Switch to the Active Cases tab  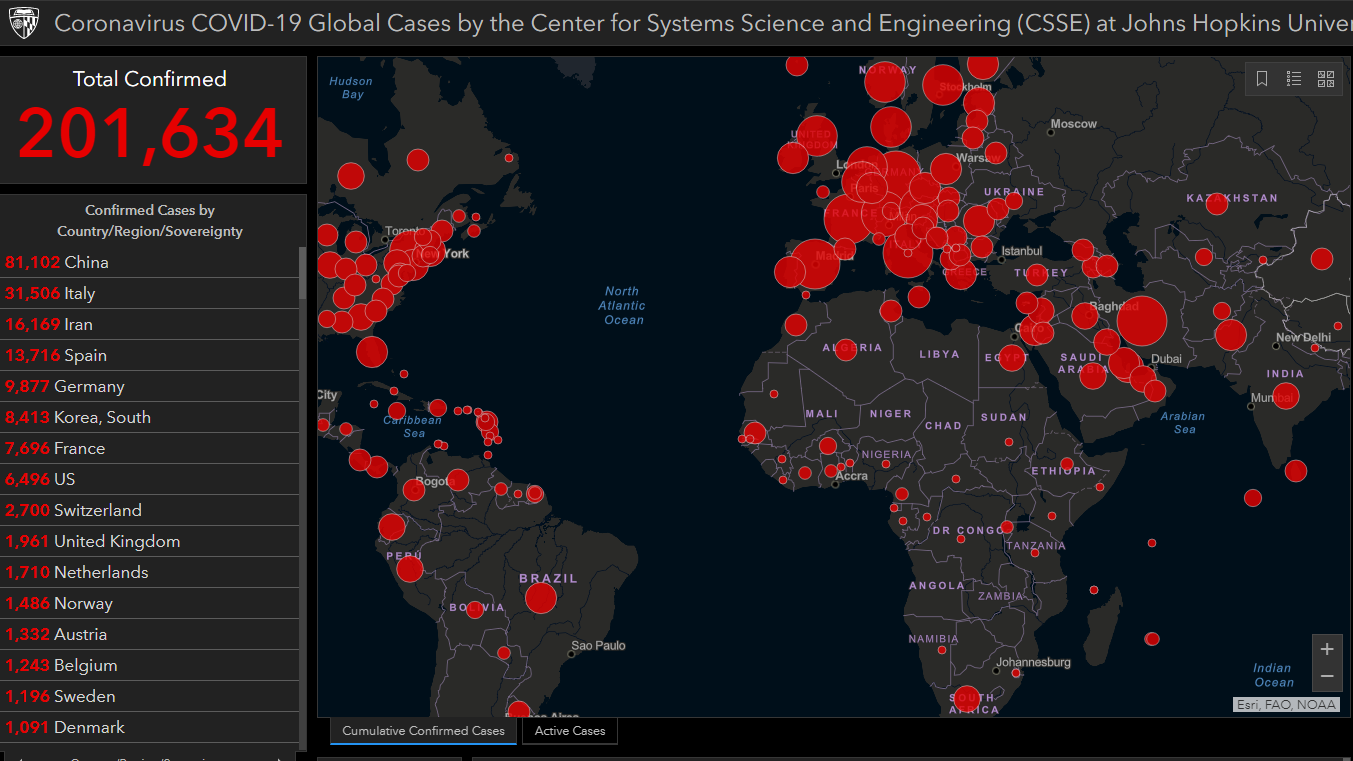pos(569,731)
